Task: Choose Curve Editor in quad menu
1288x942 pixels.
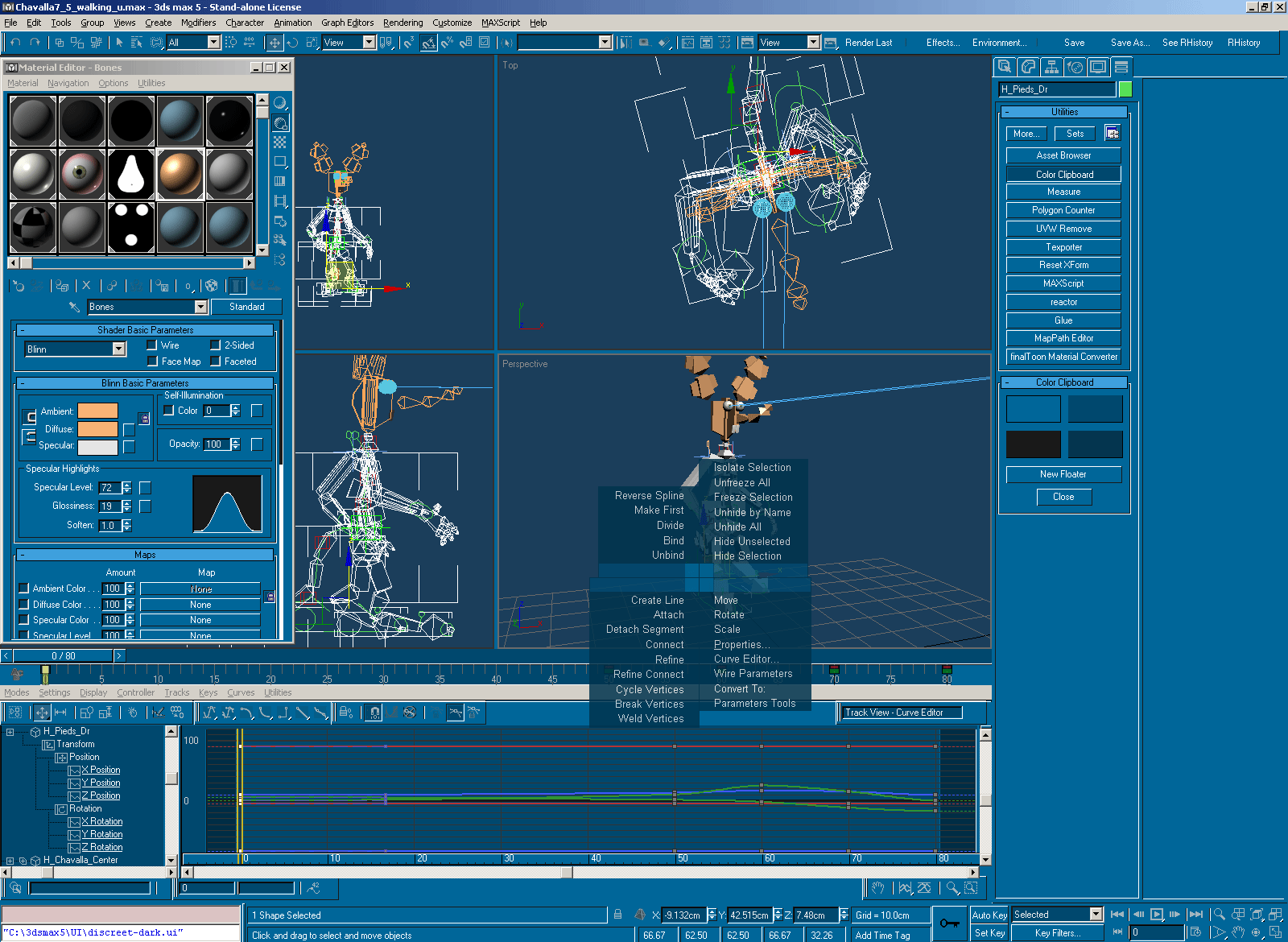Action: click(745, 659)
